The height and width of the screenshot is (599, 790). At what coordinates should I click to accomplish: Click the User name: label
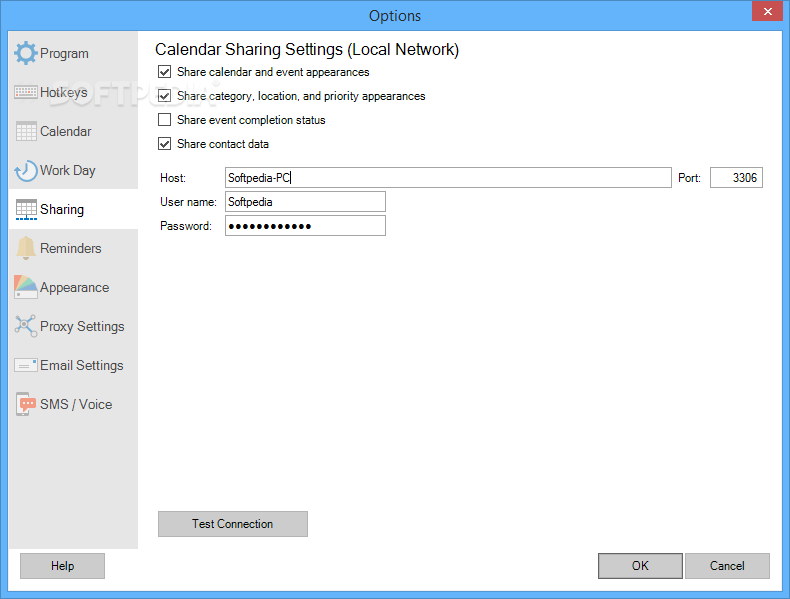coord(188,202)
